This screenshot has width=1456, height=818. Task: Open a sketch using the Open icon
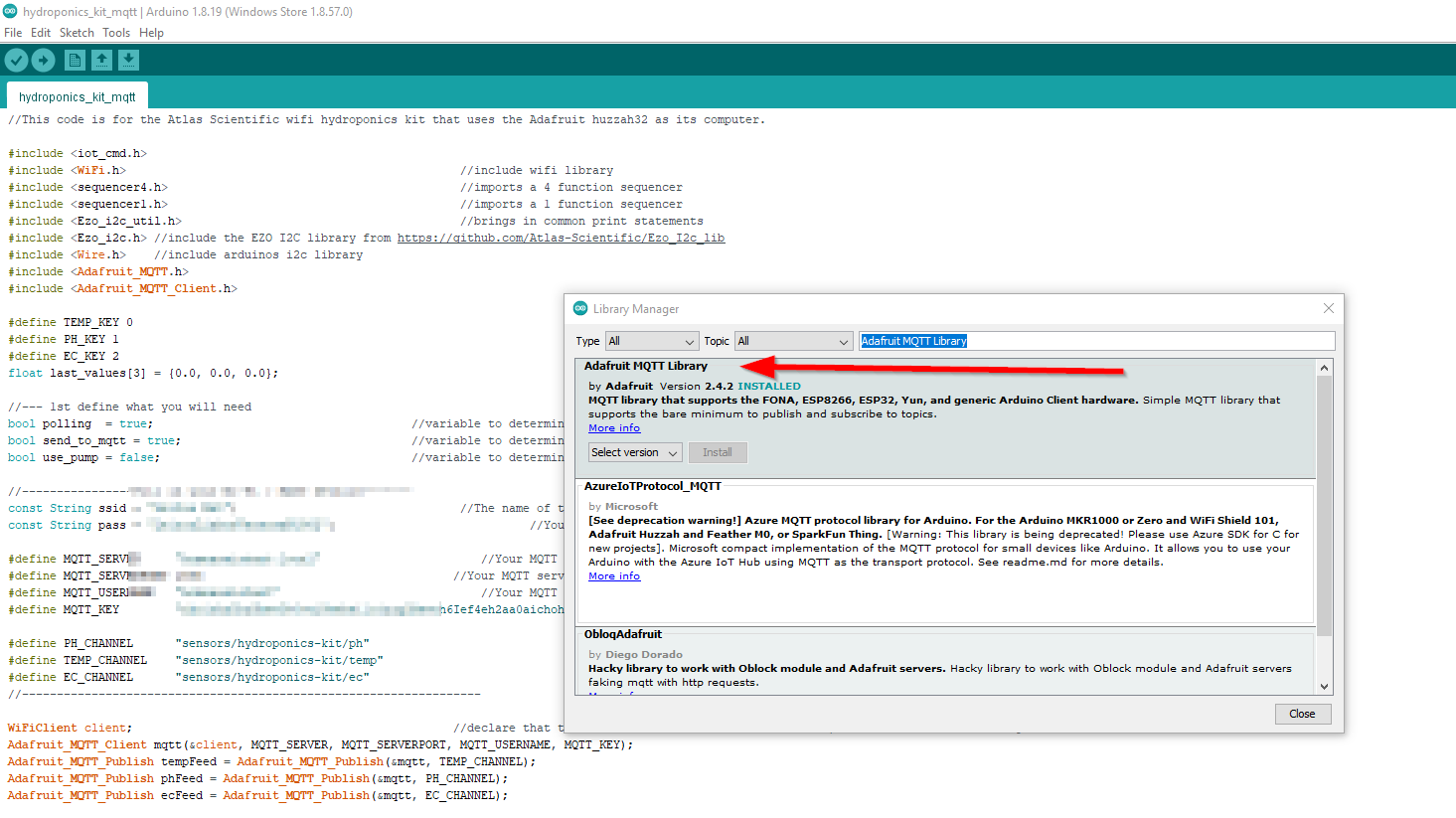[101, 61]
